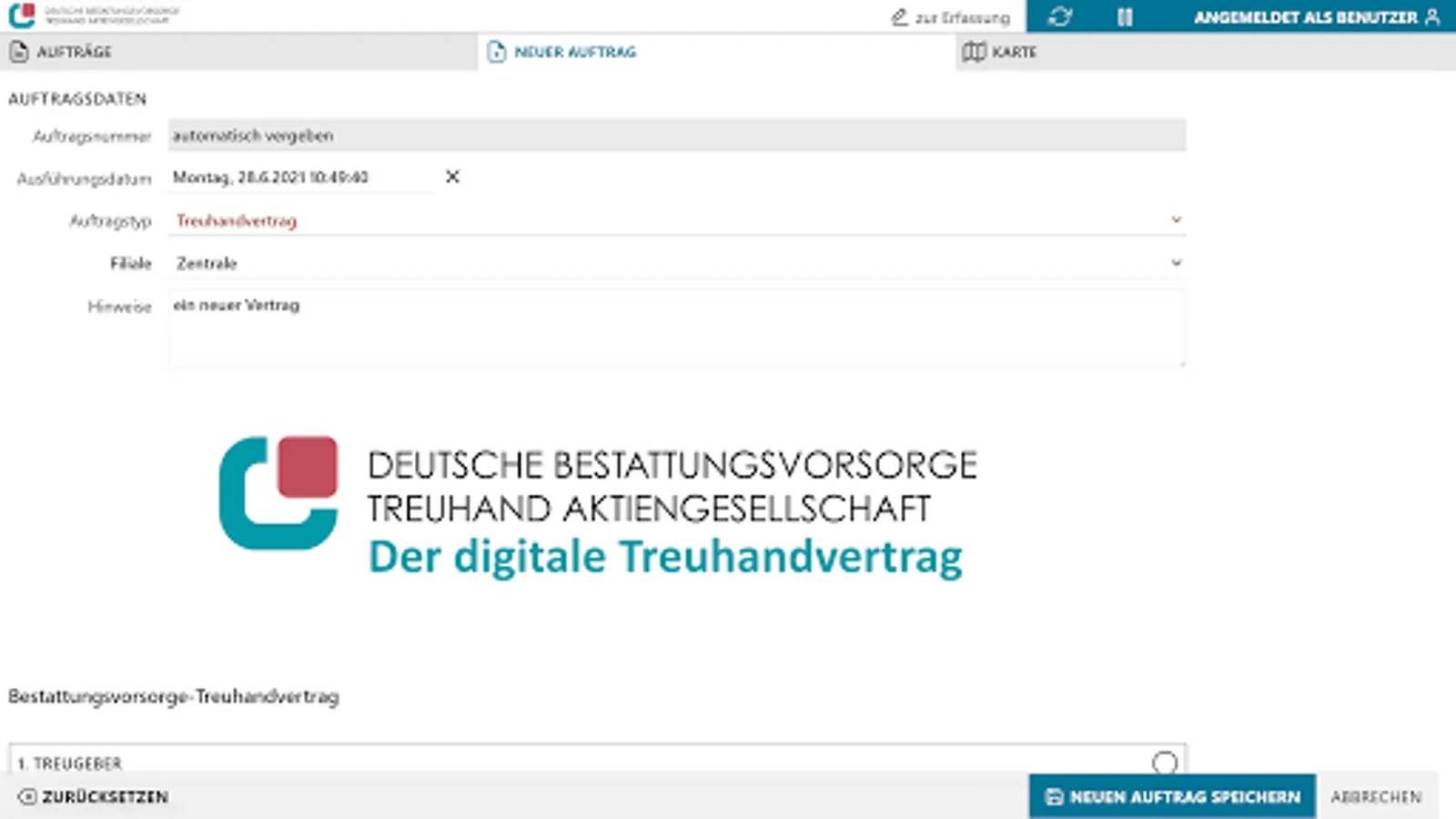This screenshot has width=1456, height=819.
Task: Open the 'zur Erfassung' pen link
Action: coord(951,17)
